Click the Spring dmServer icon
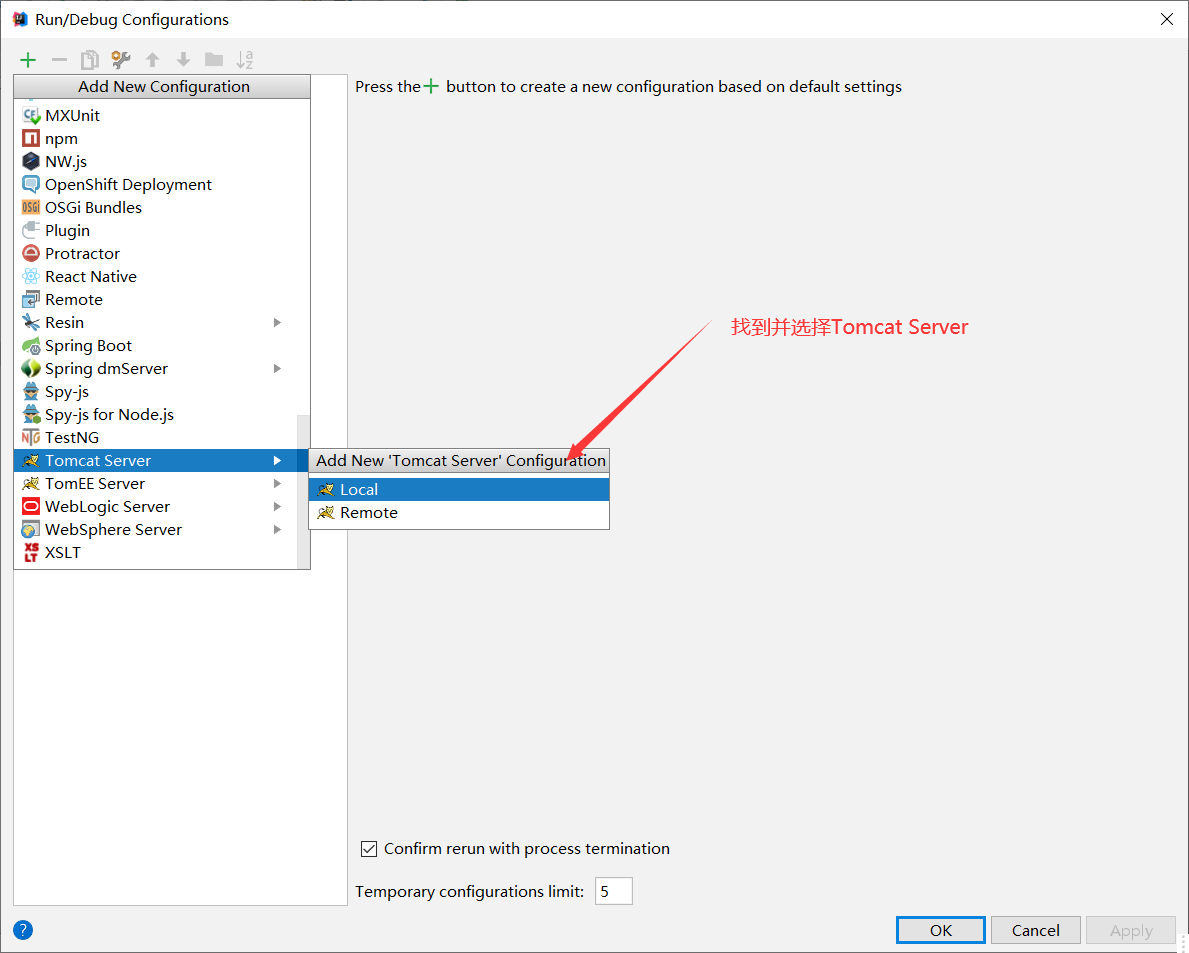This screenshot has width=1189, height=953. click(31, 368)
